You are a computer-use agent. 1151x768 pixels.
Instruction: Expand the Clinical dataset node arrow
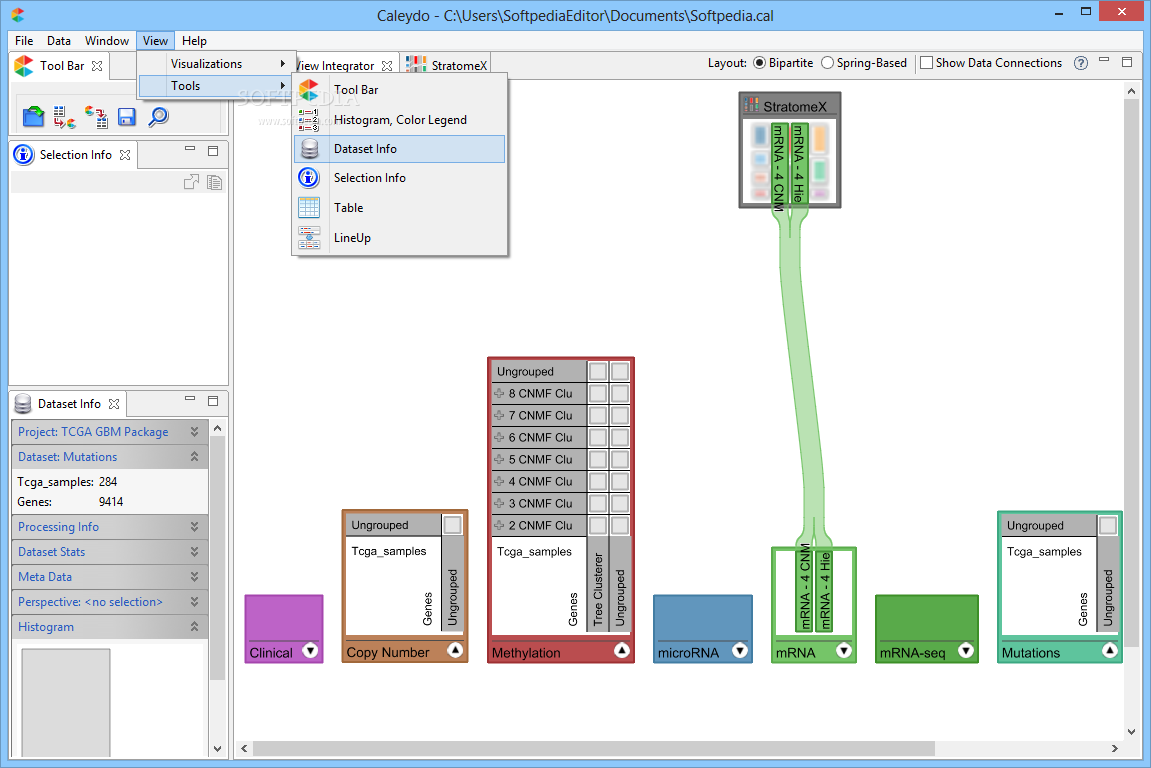[311, 651]
